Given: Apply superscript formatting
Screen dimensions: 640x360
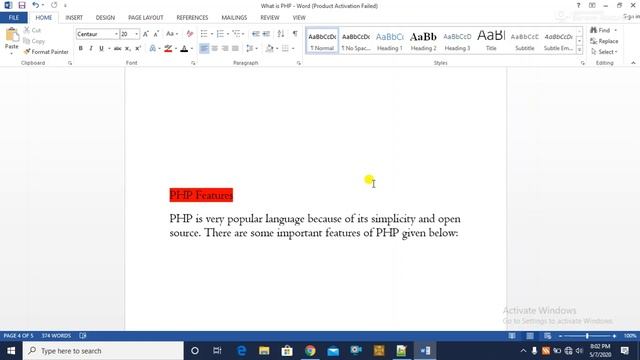Looking at the screenshot, I should click(x=138, y=49).
